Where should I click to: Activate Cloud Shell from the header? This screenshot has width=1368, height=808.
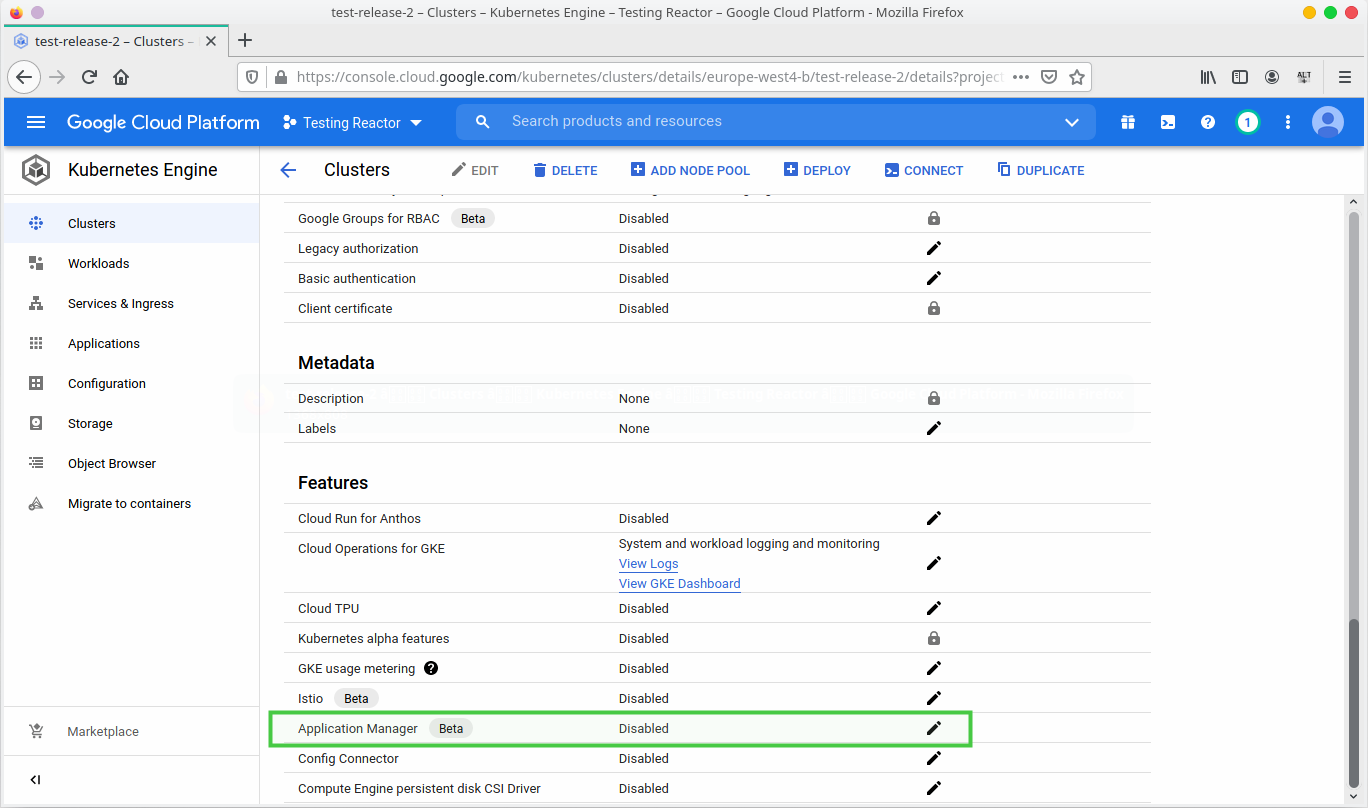pos(1168,122)
